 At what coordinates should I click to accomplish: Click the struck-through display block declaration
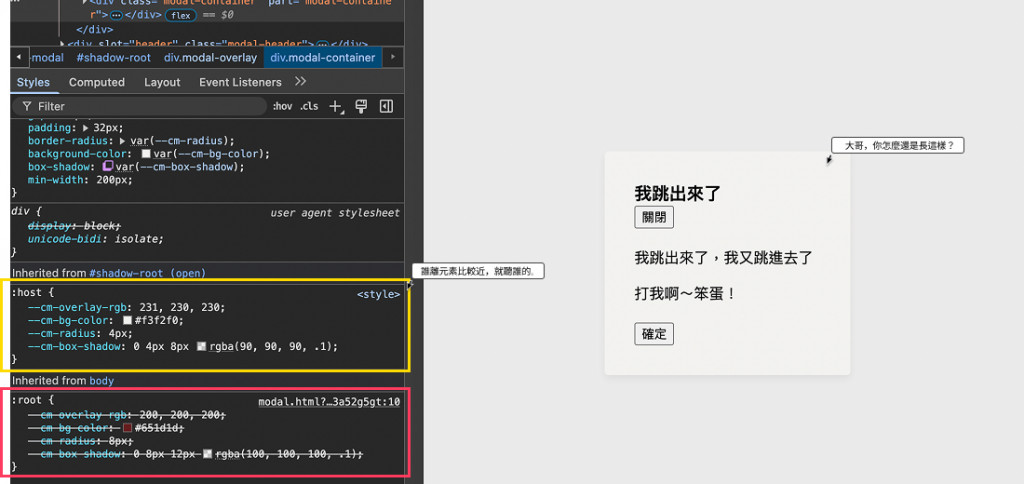point(74,226)
